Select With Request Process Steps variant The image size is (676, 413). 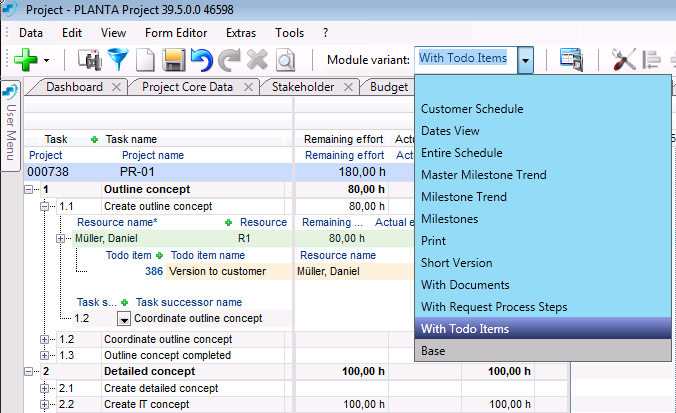click(x=543, y=307)
